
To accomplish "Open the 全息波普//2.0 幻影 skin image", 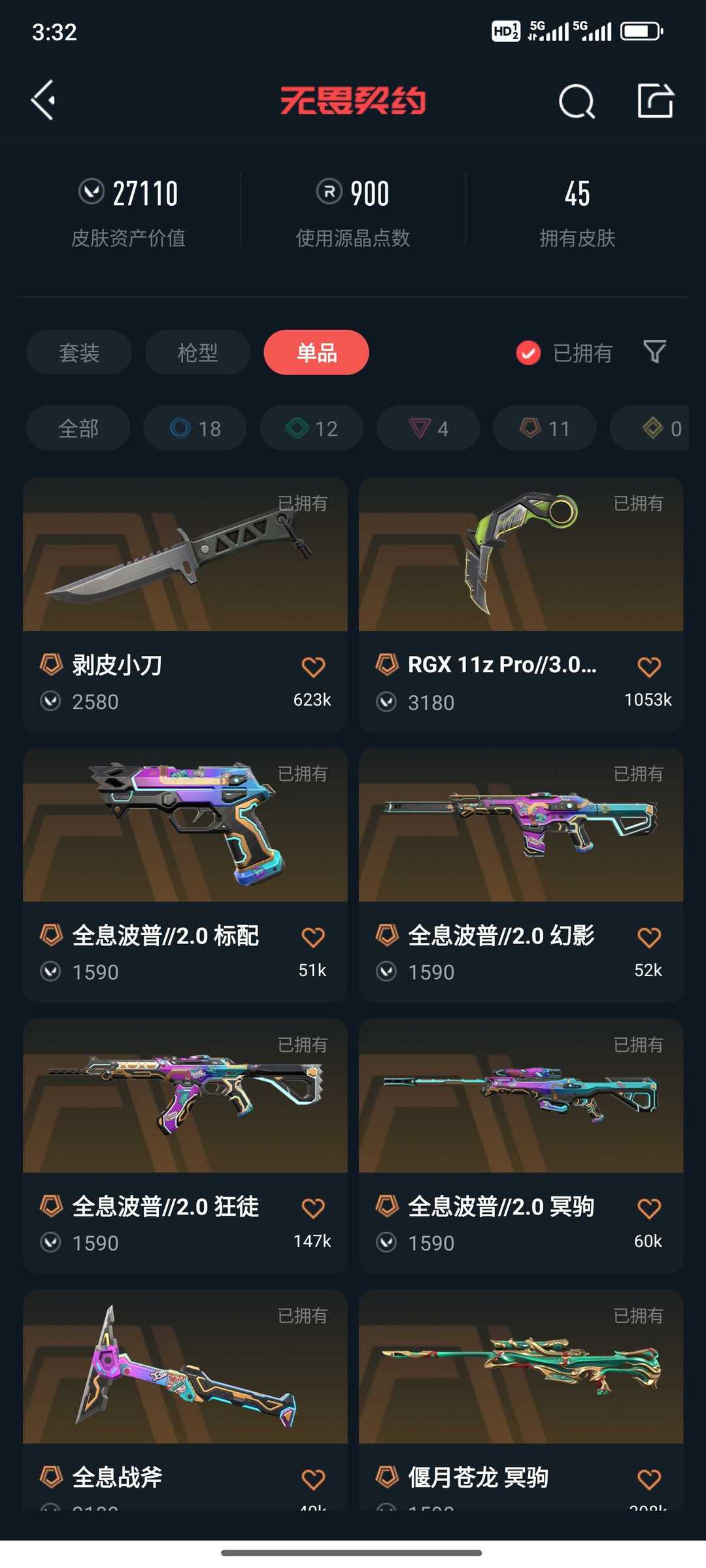I will [521, 825].
